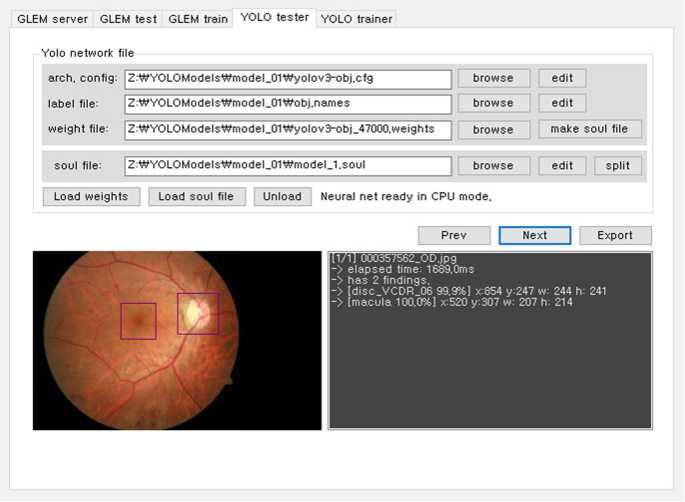
Task: Switch to the GLEM server tab
Action: [x=50, y=19]
